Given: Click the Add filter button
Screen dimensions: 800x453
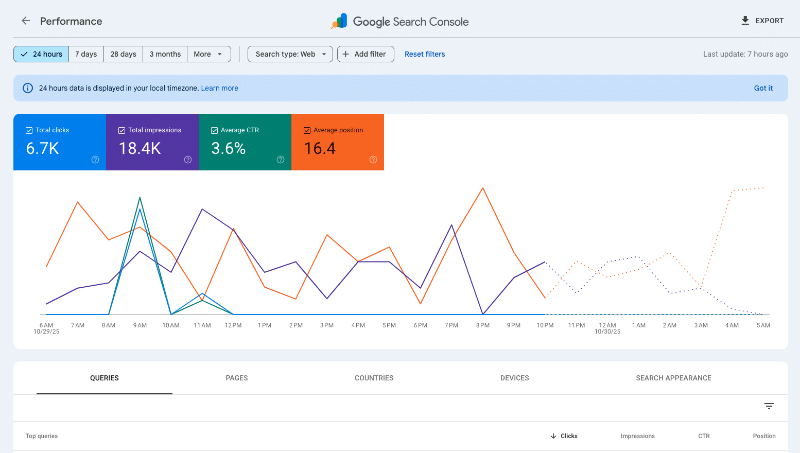Looking at the screenshot, I should pyautogui.click(x=365, y=54).
